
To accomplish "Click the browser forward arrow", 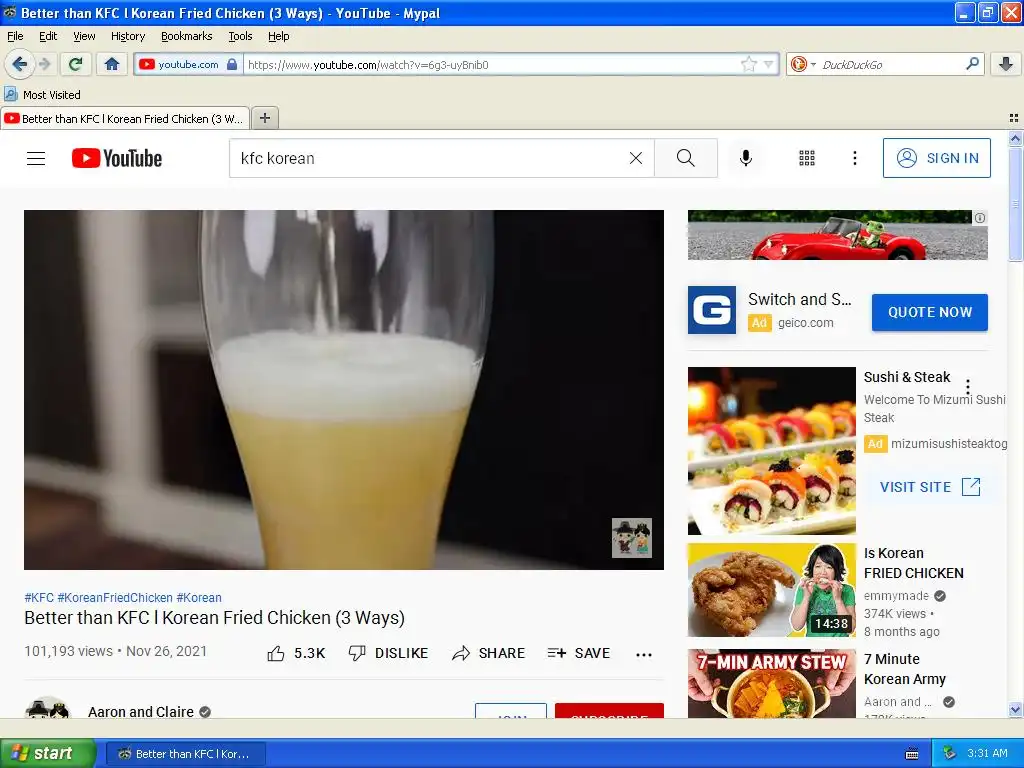I will pos(44,64).
